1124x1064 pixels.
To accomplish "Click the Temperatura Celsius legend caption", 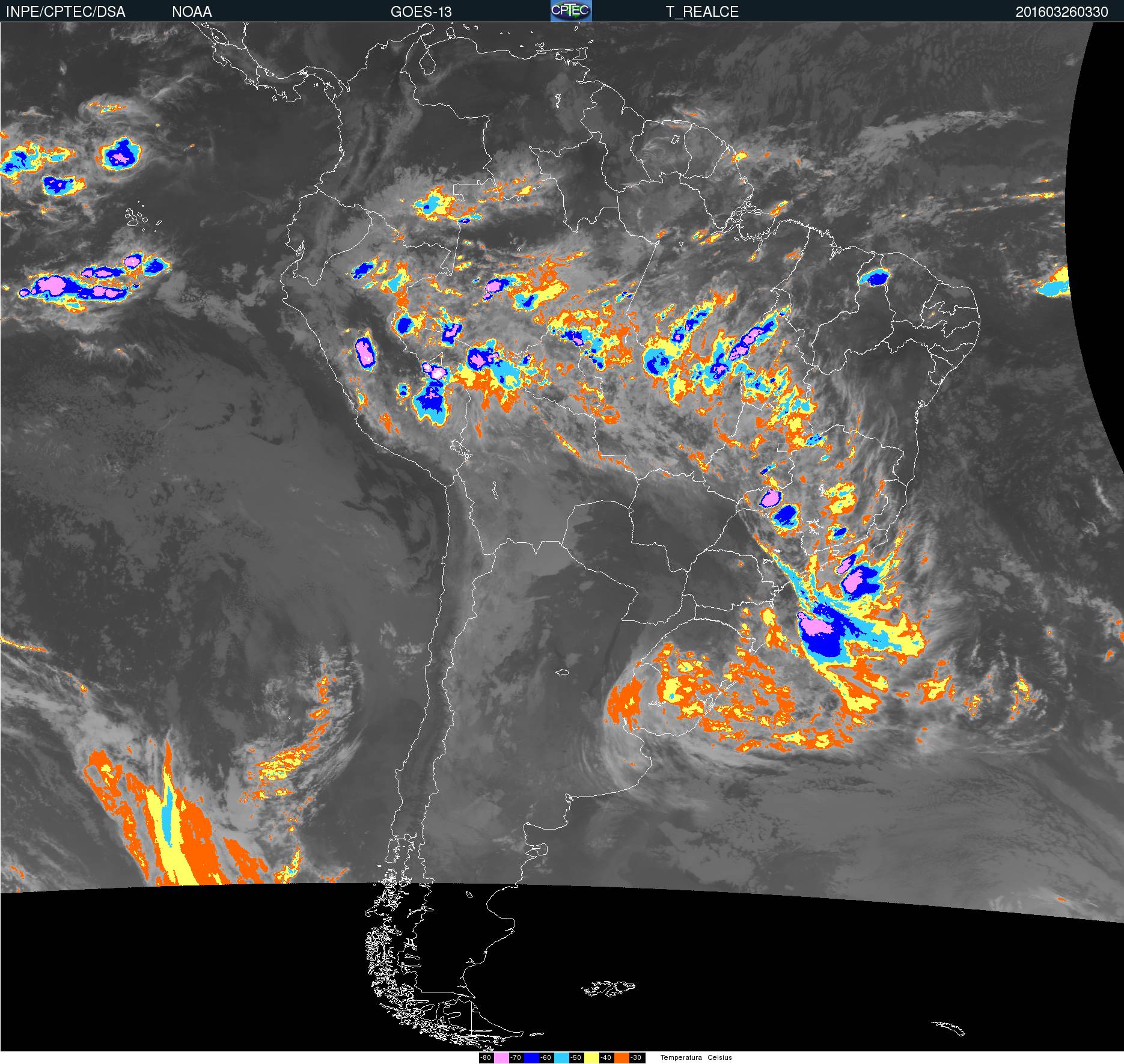I will (x=696, y=1057).
